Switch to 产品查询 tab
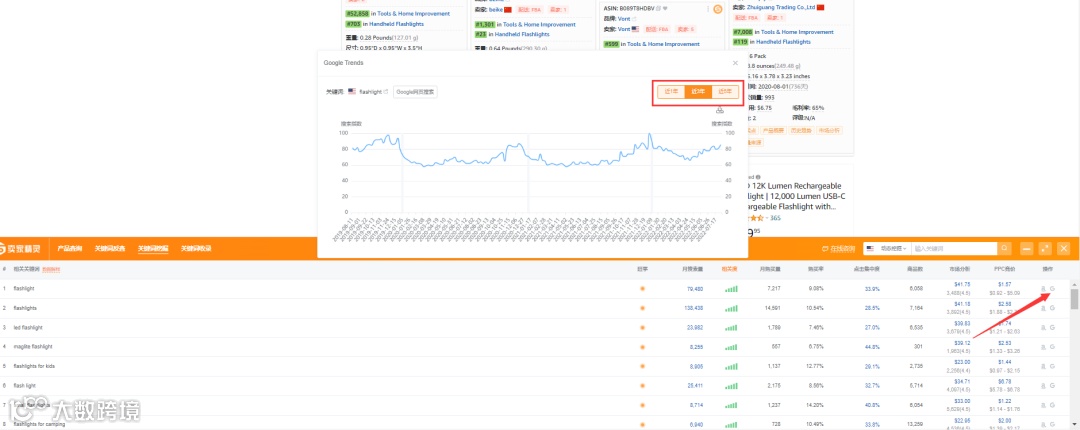Screen dimensions: 1080x430 (70, 248)
